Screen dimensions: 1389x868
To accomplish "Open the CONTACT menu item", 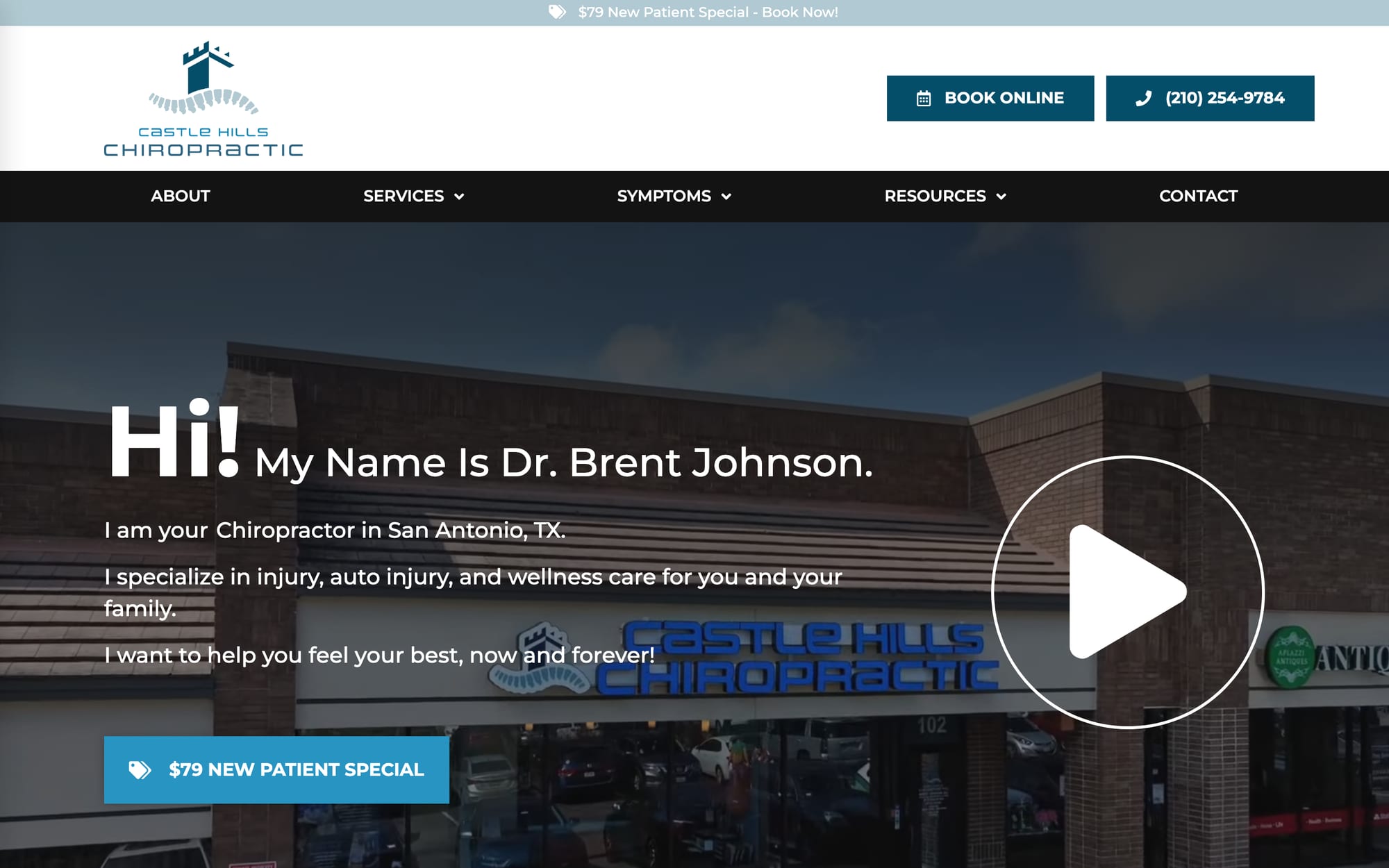I will pyautogui.click(x=1198, y=196).
